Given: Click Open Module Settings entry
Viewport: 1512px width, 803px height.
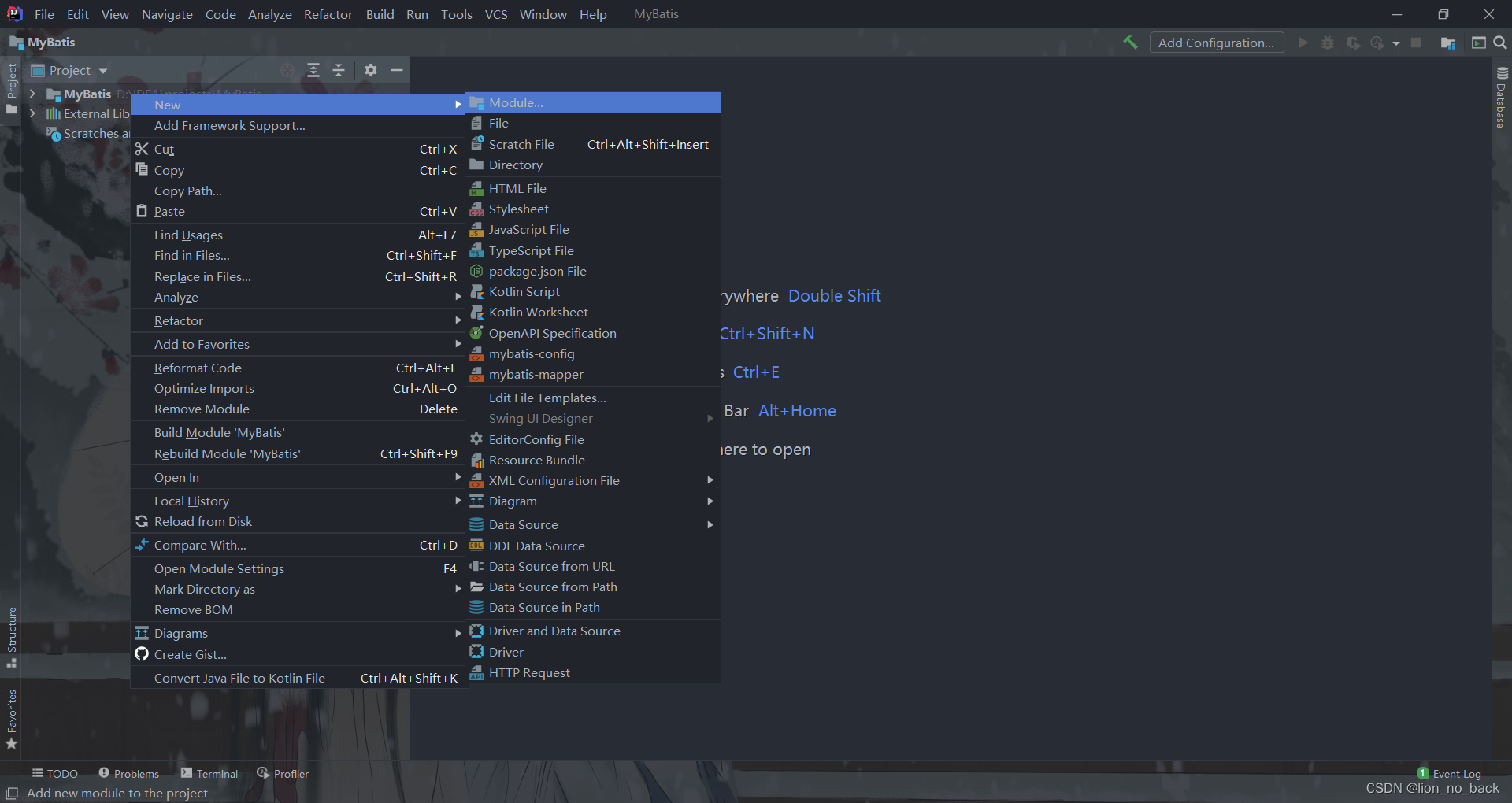Looking at the screenshot, I should pos(298,568).
